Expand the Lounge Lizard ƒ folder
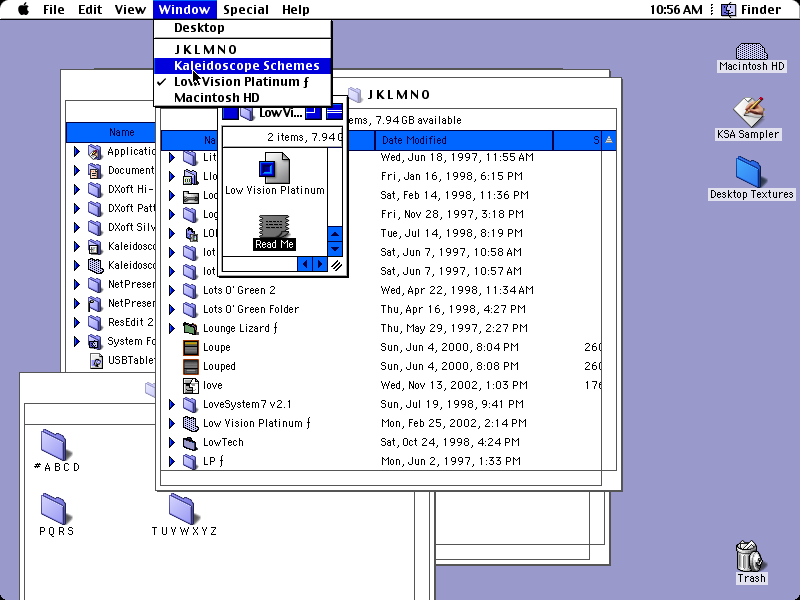The image size is (800, 600). 172,328
